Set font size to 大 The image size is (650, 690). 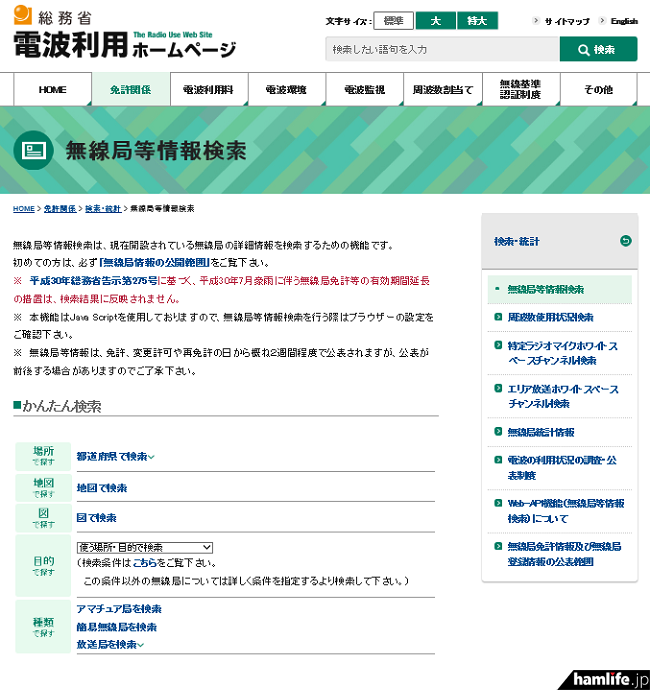point(435,20)
